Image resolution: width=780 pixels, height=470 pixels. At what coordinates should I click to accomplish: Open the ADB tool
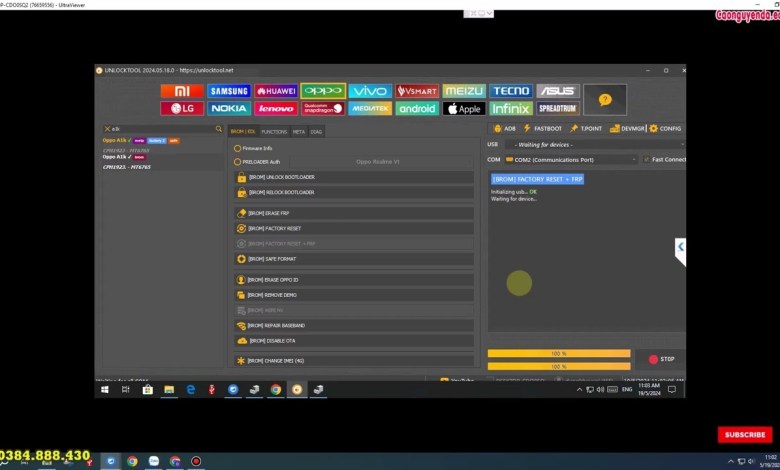click(504, 128)
